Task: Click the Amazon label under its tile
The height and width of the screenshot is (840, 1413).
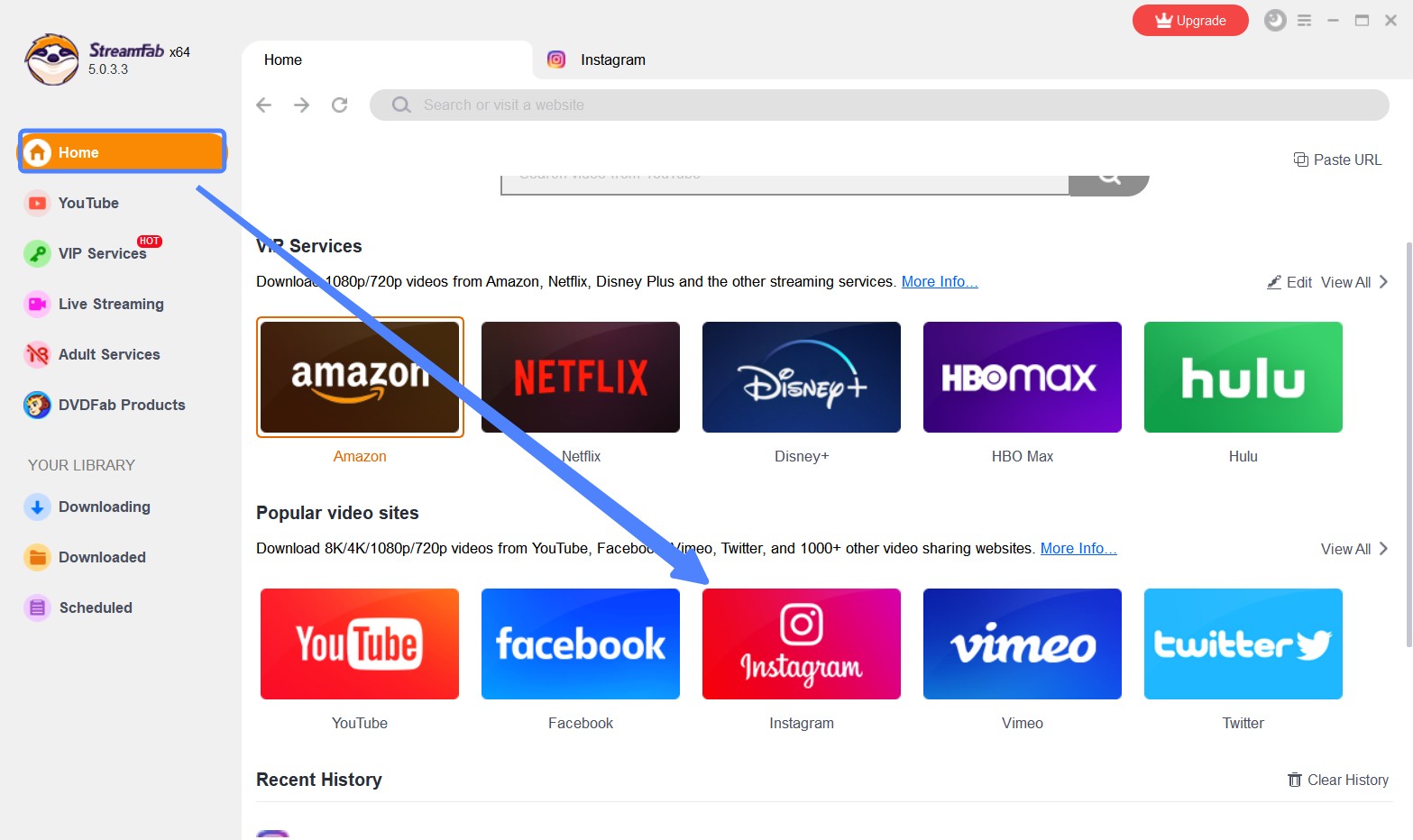Action: (x=360, y=456)
